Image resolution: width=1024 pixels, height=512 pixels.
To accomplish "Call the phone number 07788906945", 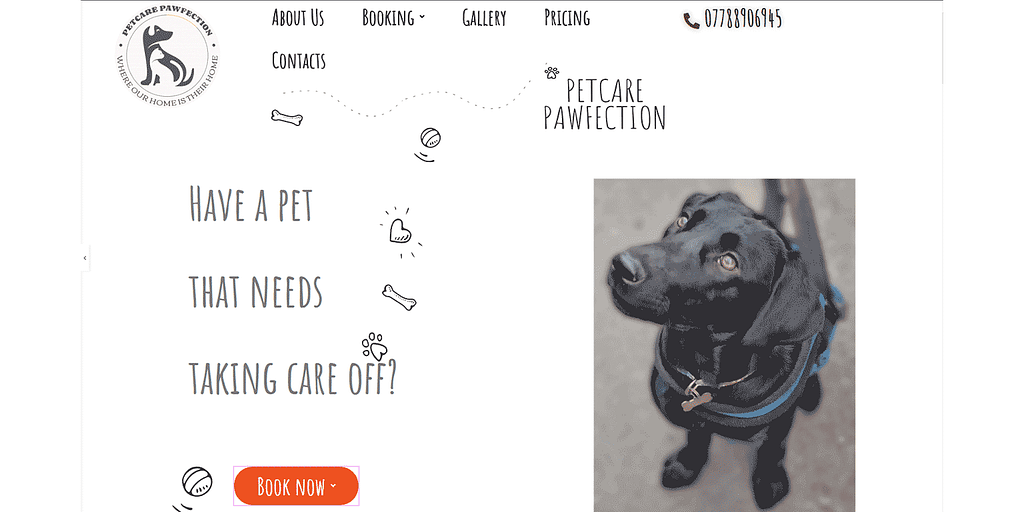I will (743, 20).
